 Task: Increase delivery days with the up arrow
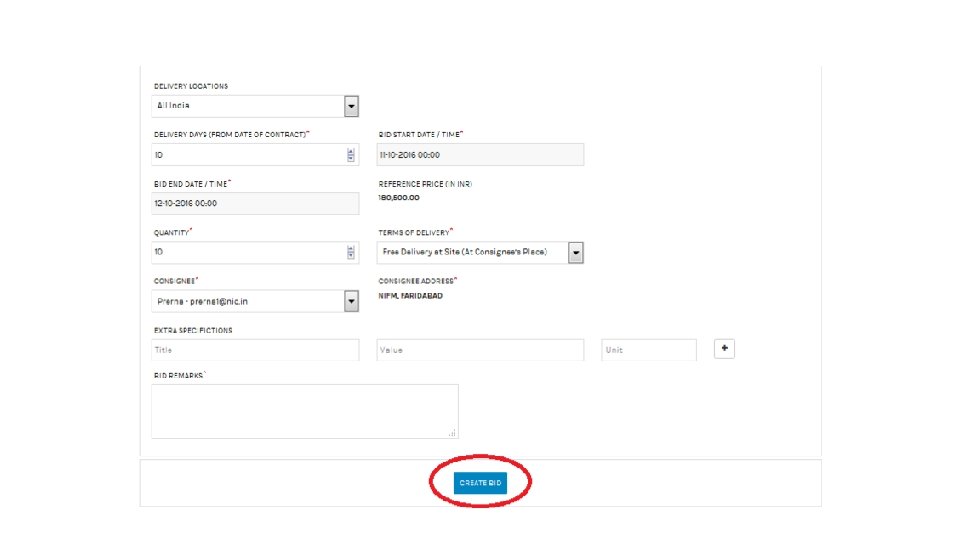[x=351, y=151]
